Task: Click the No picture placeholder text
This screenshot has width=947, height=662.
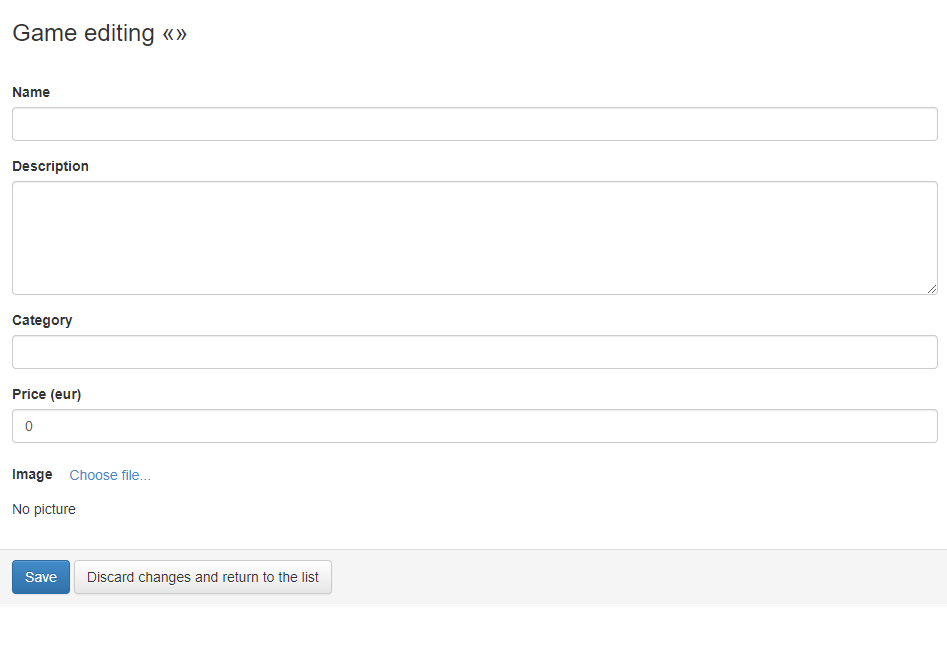Action: (44, 509)
